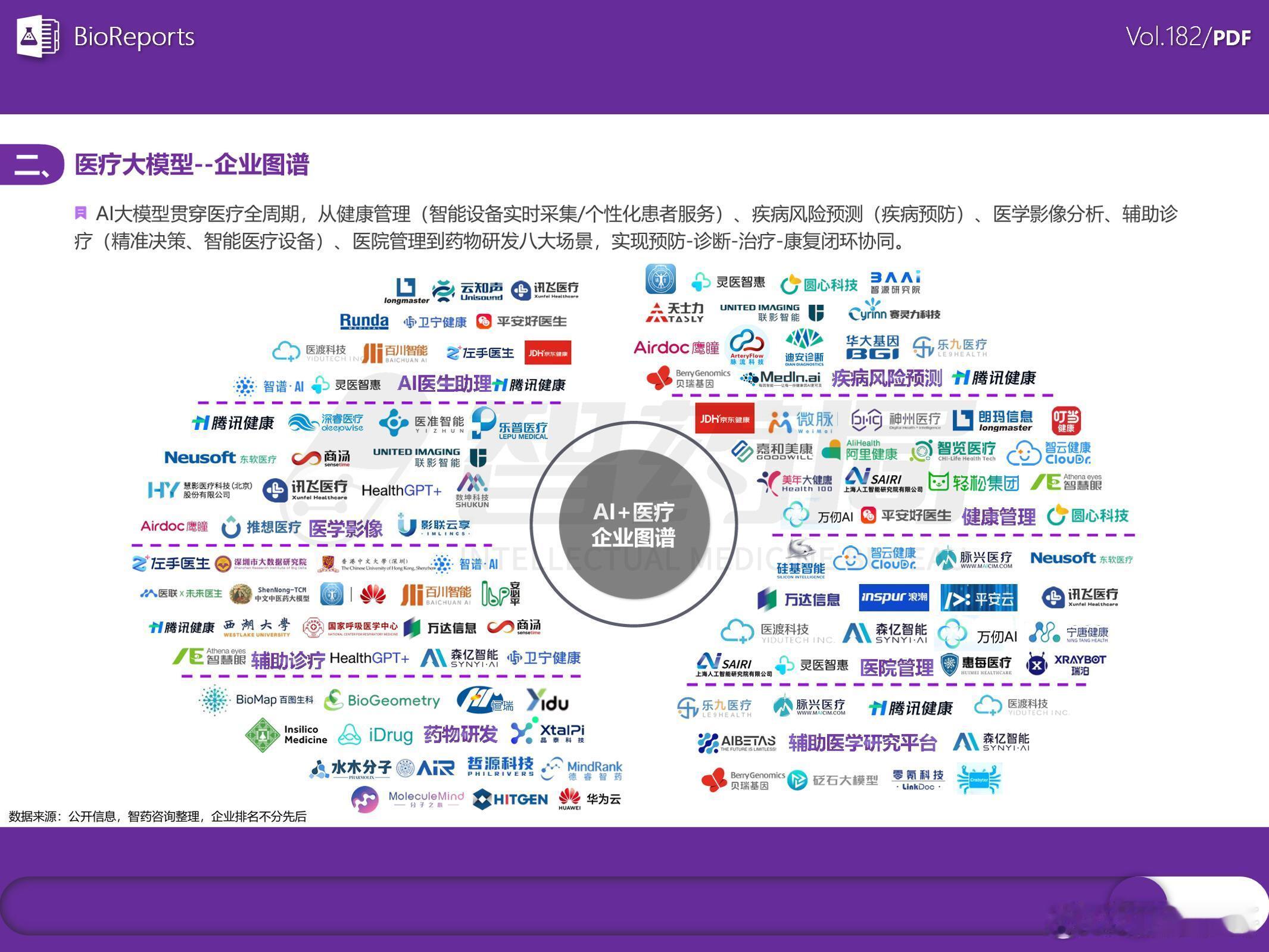Click the 零氪科技 LinkDoc logo

(918, 779)
